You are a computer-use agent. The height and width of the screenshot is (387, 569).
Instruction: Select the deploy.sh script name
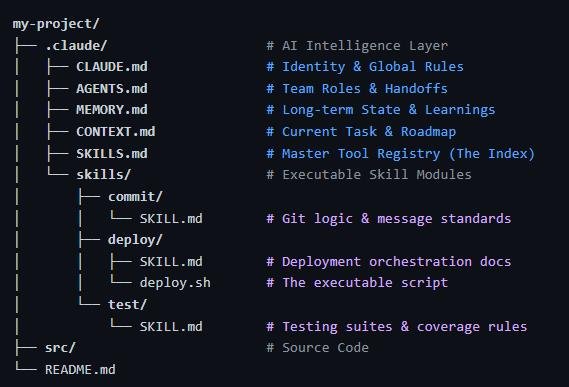(175, 283)
